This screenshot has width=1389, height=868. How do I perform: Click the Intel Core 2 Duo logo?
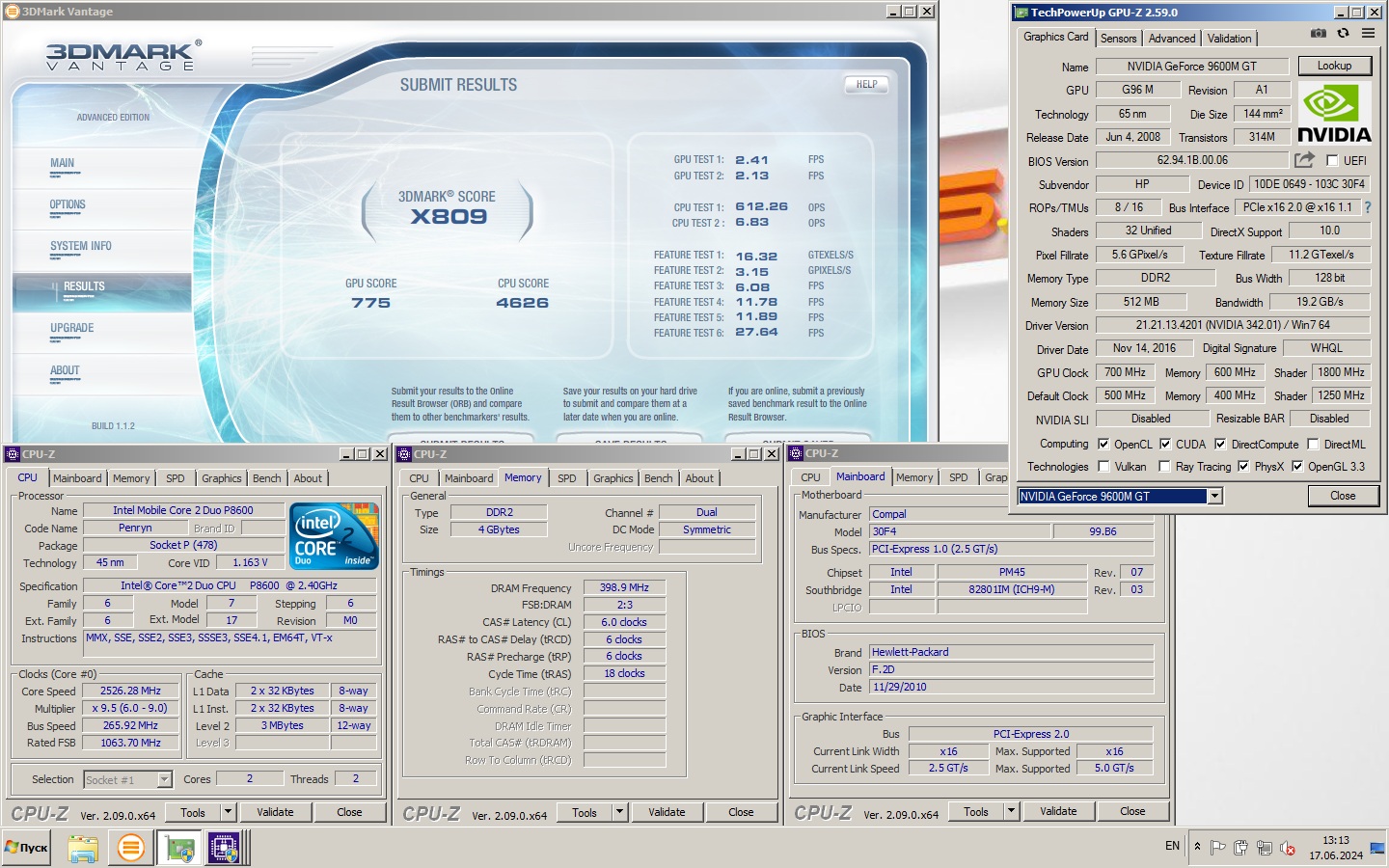tap(334, 535)
